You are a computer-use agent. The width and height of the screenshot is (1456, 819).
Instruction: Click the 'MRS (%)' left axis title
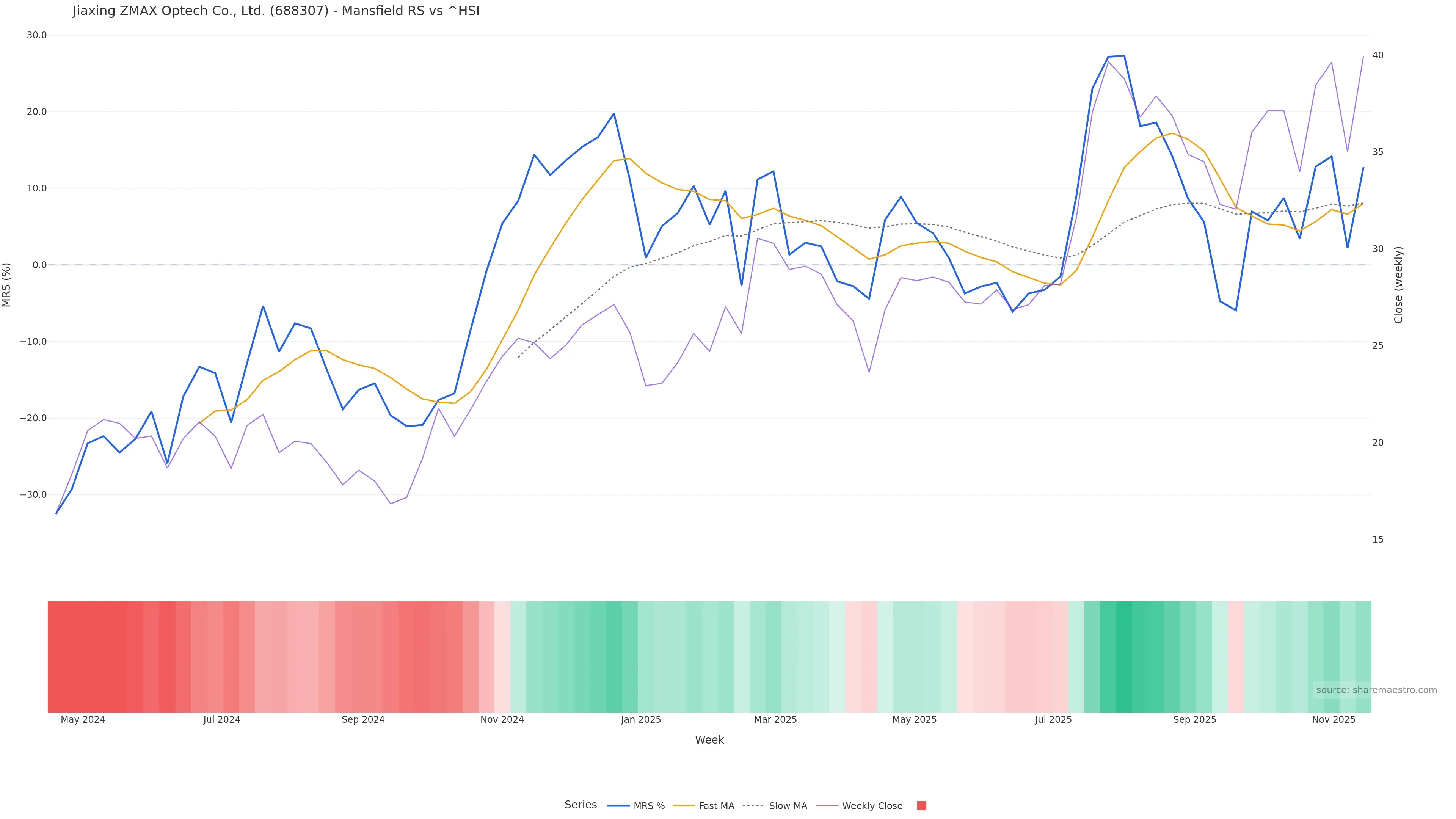7,285
